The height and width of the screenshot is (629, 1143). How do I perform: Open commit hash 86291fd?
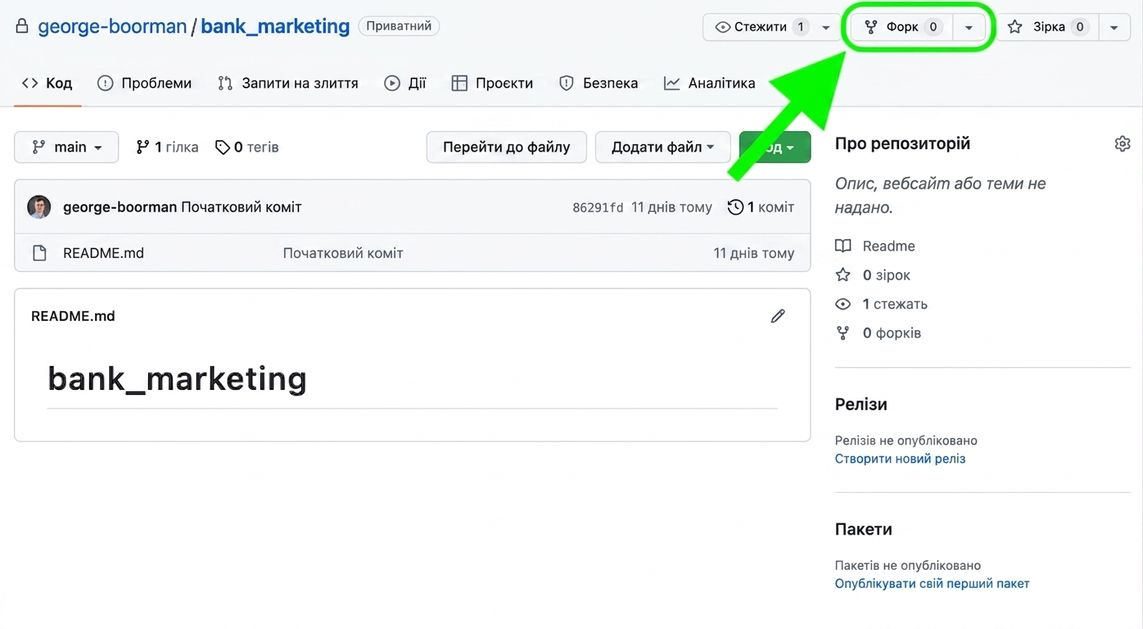tap(598, 208)
